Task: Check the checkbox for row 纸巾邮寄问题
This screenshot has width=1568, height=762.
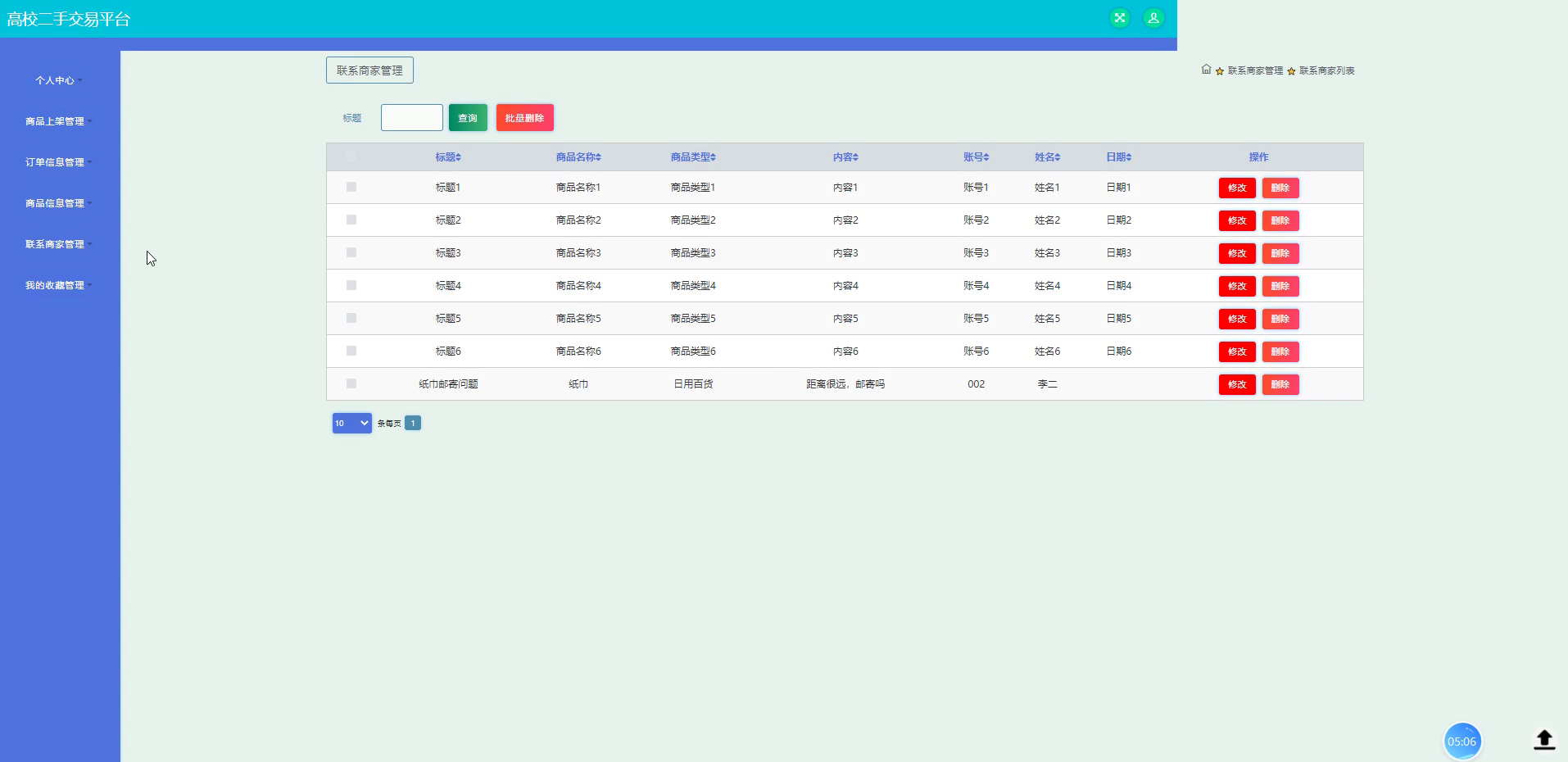Action: pos(351,383)
